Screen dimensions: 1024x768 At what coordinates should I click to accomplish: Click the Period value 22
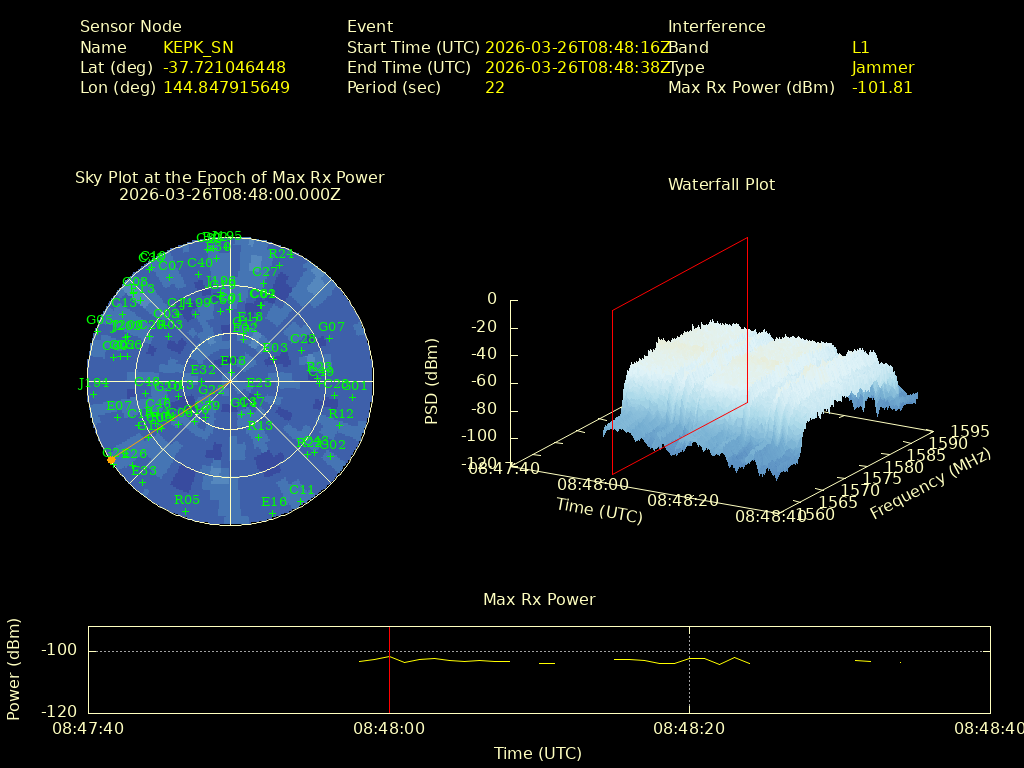click(x=494, y=87)
